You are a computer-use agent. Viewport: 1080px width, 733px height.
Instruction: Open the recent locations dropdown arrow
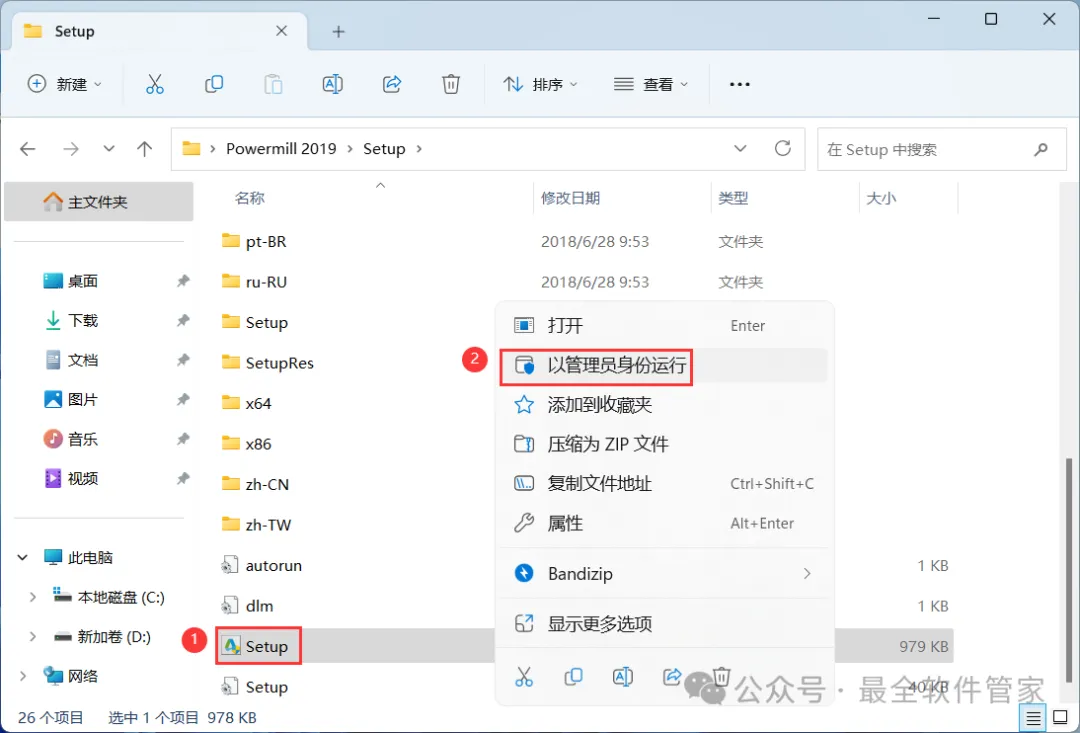pyautogui.click(x=109, y=149)
